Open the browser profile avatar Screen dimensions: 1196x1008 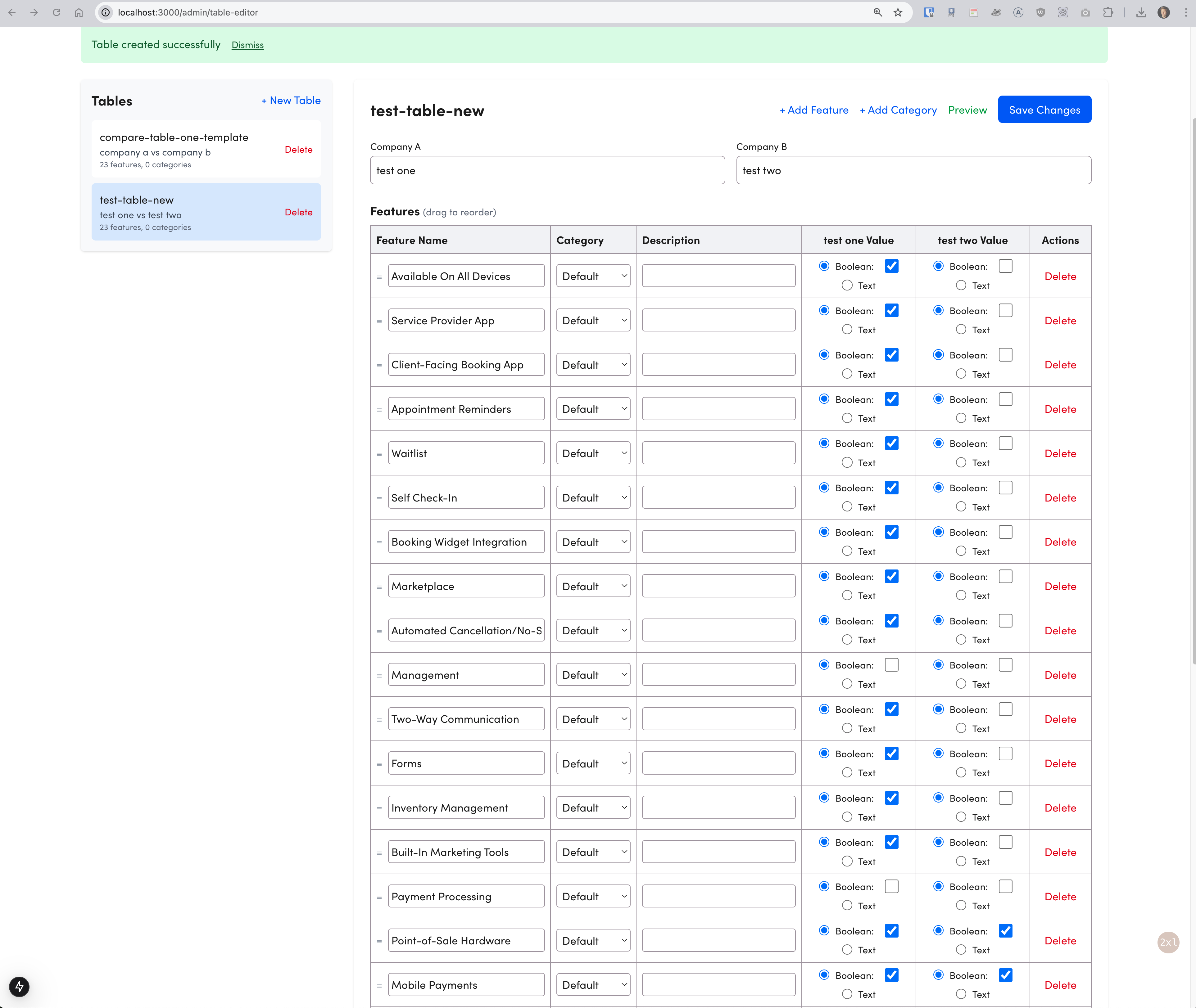click(1163, 12)
